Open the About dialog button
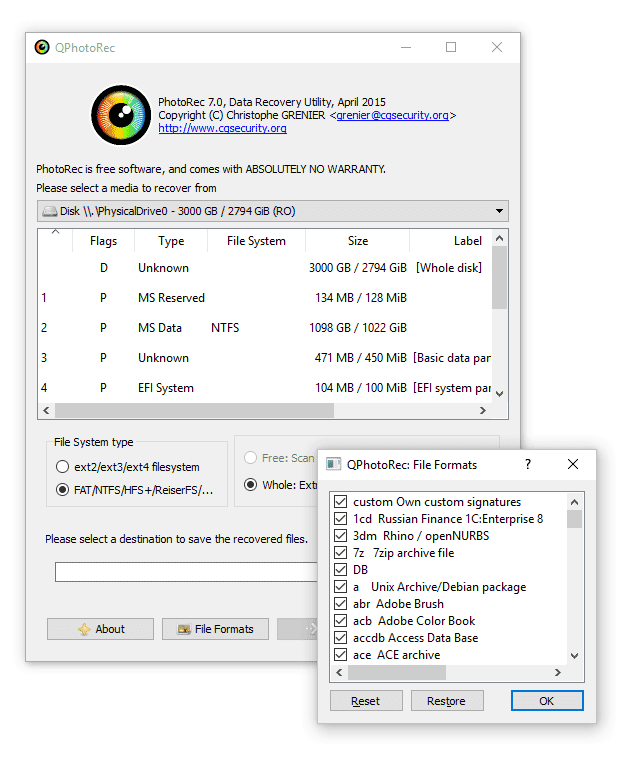Viewport: 628px width, 759px height. coord(100,629)
